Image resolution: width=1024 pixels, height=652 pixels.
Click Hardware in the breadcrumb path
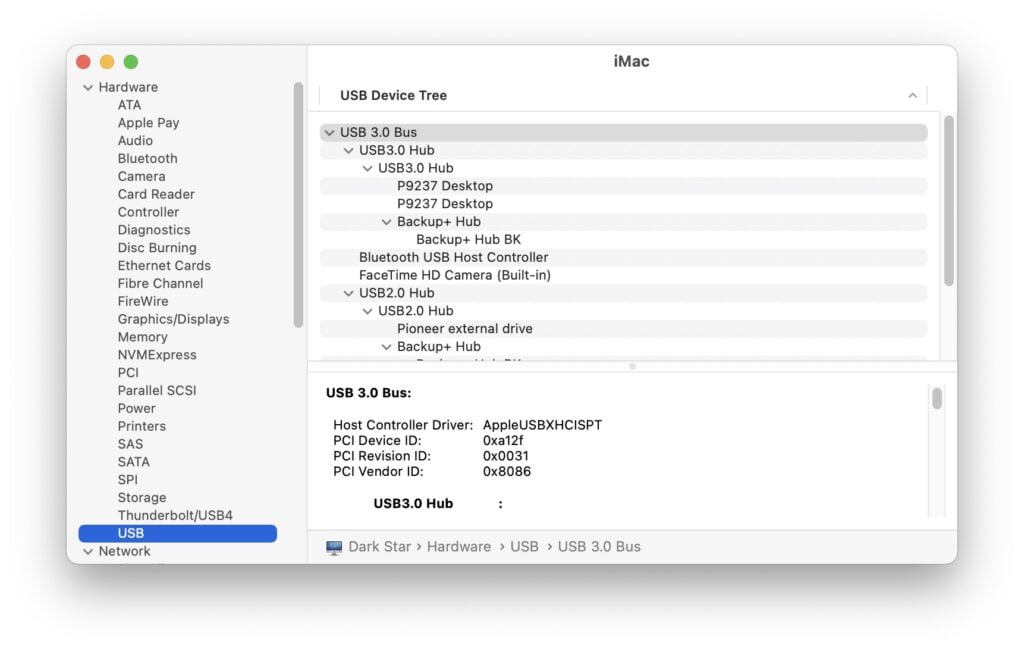(459, 546)
